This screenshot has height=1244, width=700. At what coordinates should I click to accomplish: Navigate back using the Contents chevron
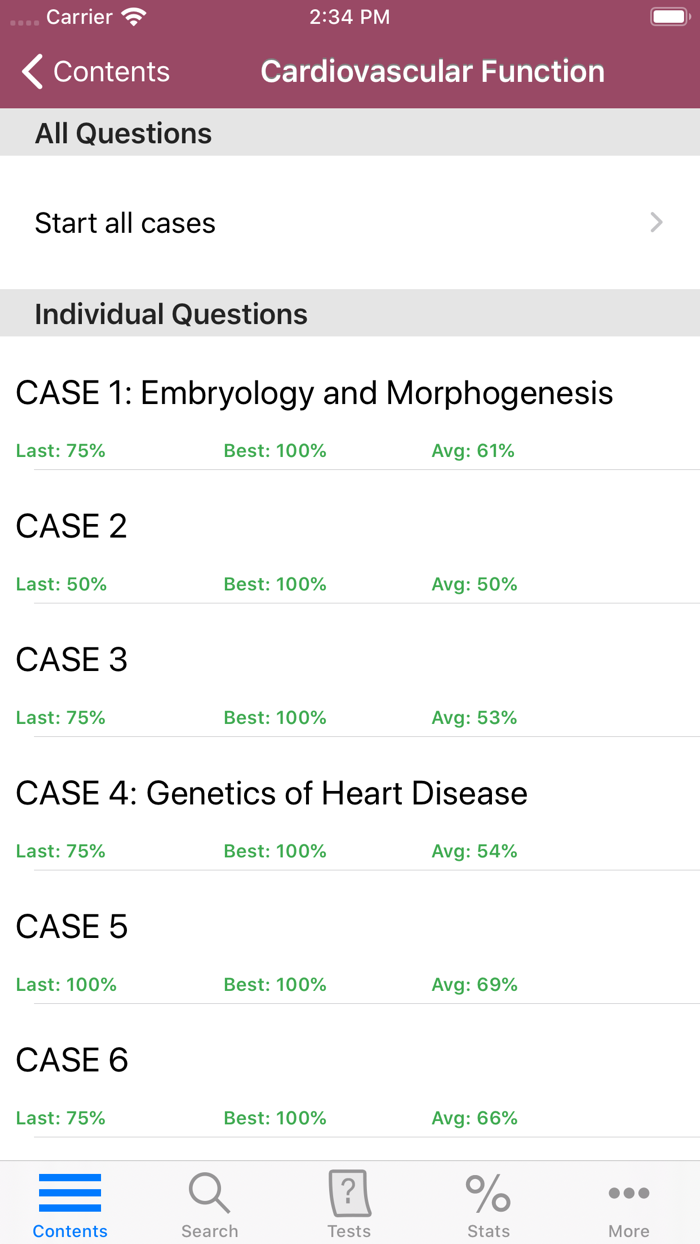click(30, 71)
